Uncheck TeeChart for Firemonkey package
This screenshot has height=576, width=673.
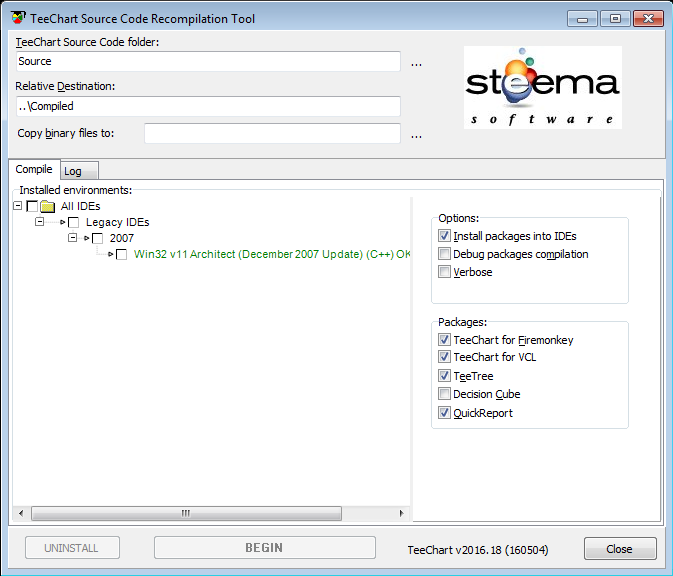[x=444, y=340]
